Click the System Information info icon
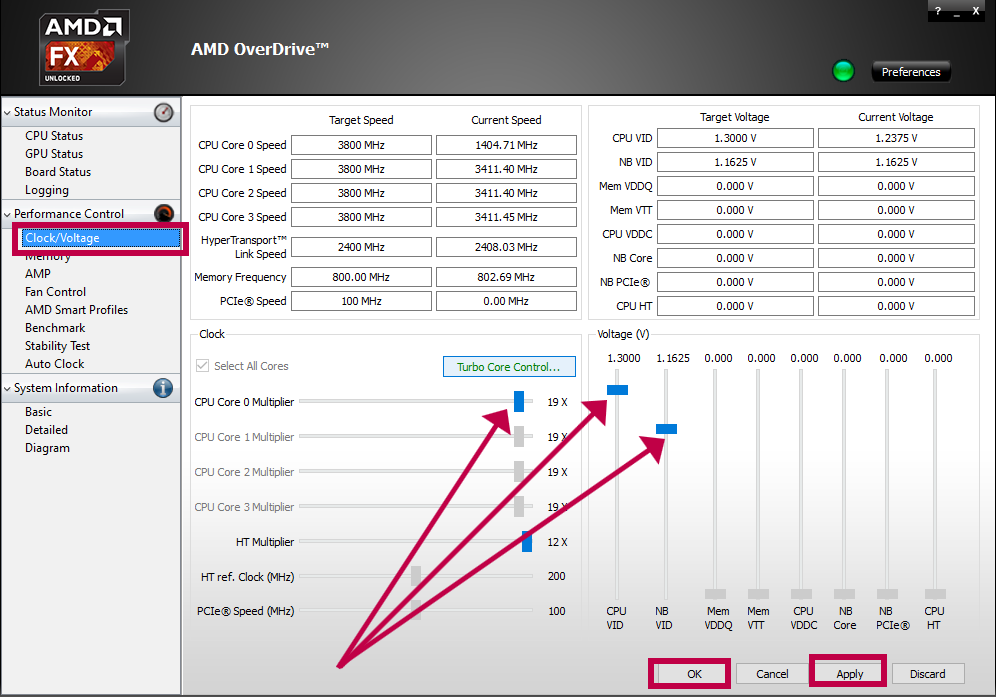Image resolution: width=996 pixels, height=697 pixels. point(163,388)
